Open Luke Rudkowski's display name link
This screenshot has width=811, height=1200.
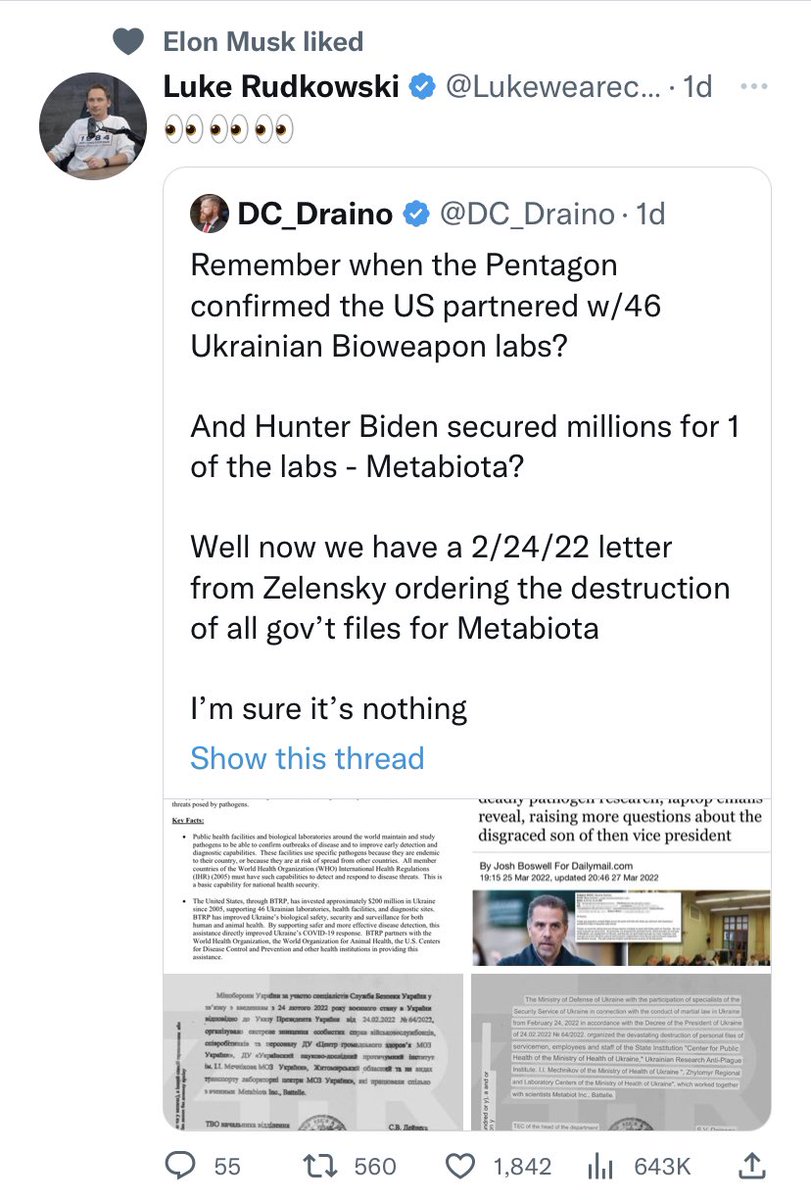(281, 87)
